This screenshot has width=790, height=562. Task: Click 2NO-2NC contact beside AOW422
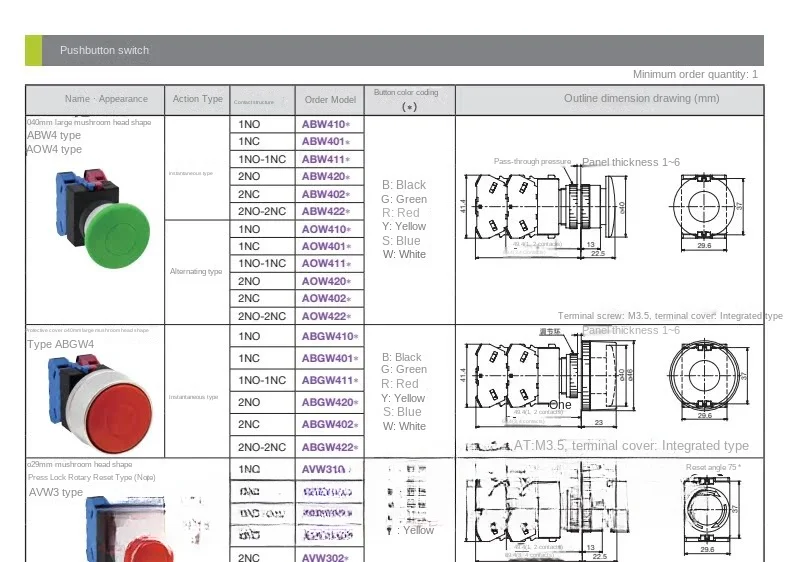(262, 317)
